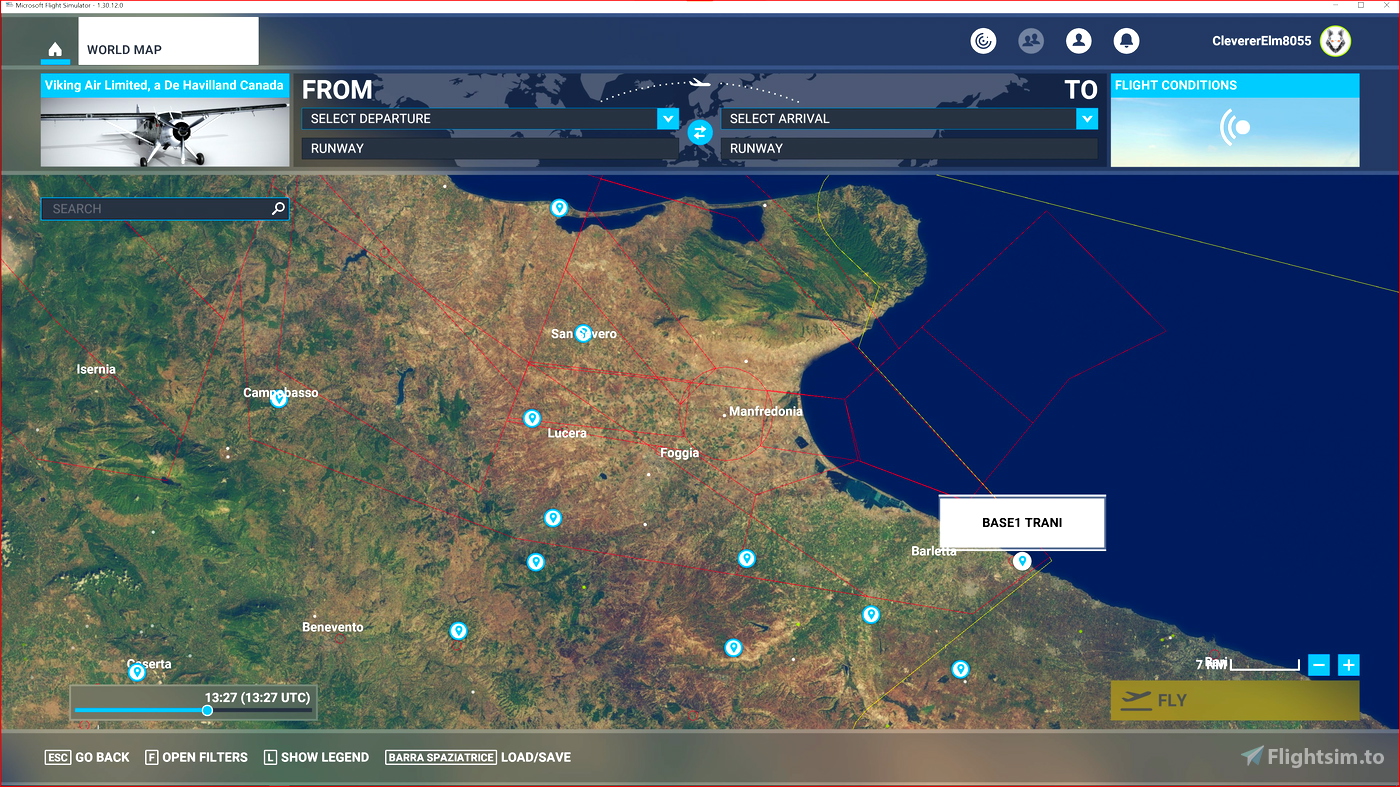Select the airport marker at San Severo
Screen dimensions: 1400x787
584,333
